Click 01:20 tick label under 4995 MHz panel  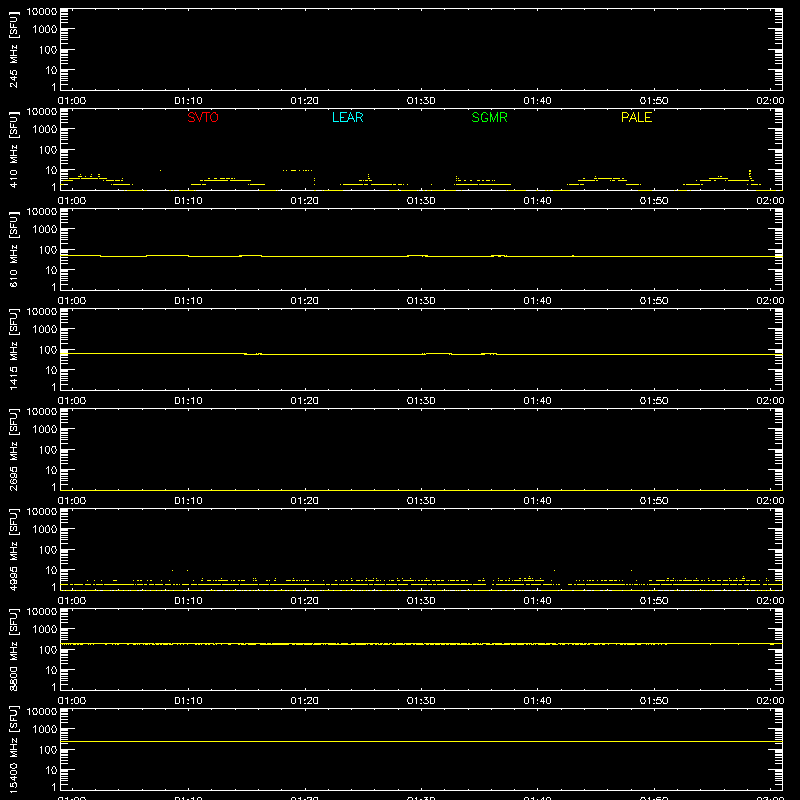click(305, 601)
